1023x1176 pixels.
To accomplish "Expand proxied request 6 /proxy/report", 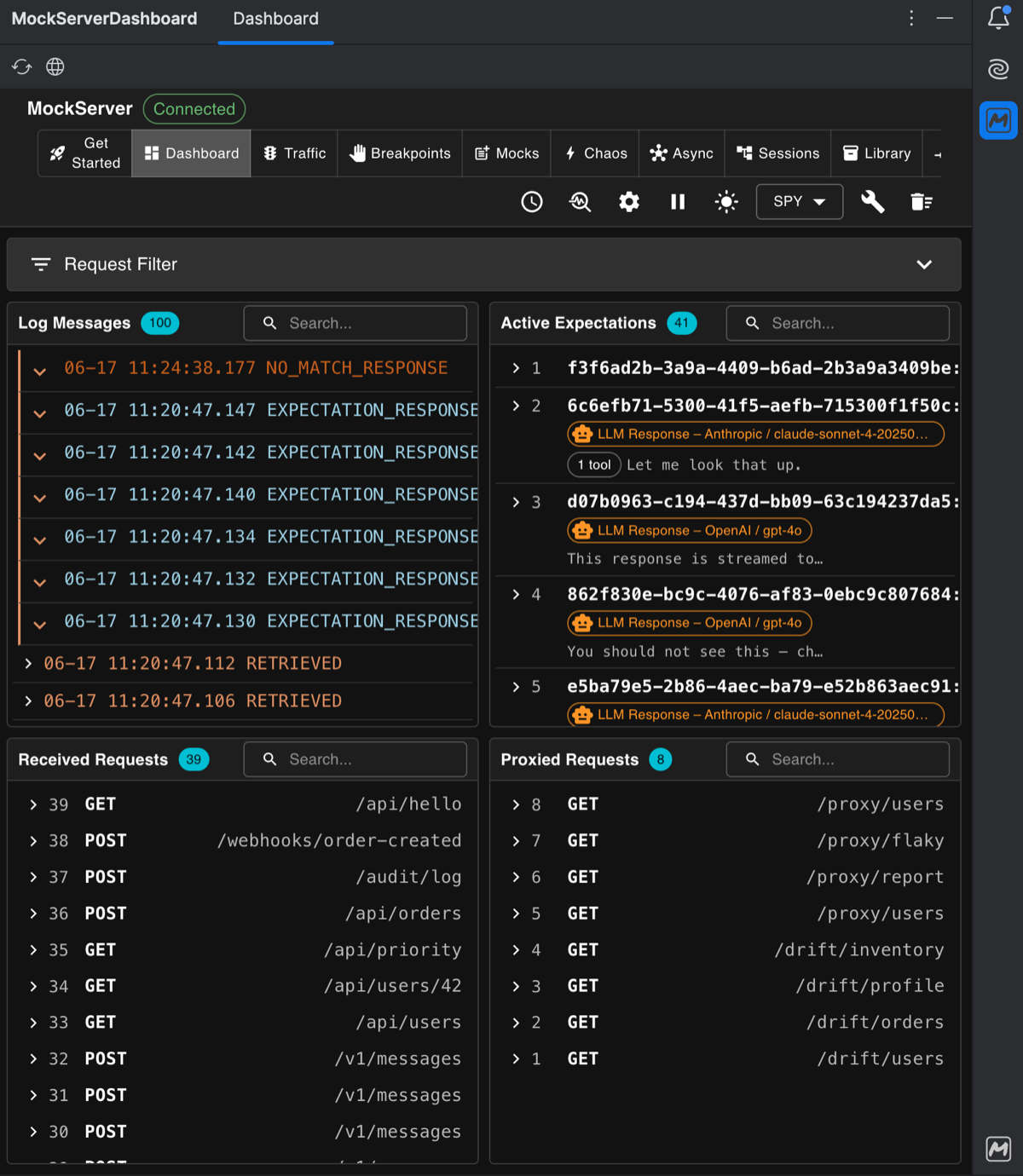I will coord(516,877).
